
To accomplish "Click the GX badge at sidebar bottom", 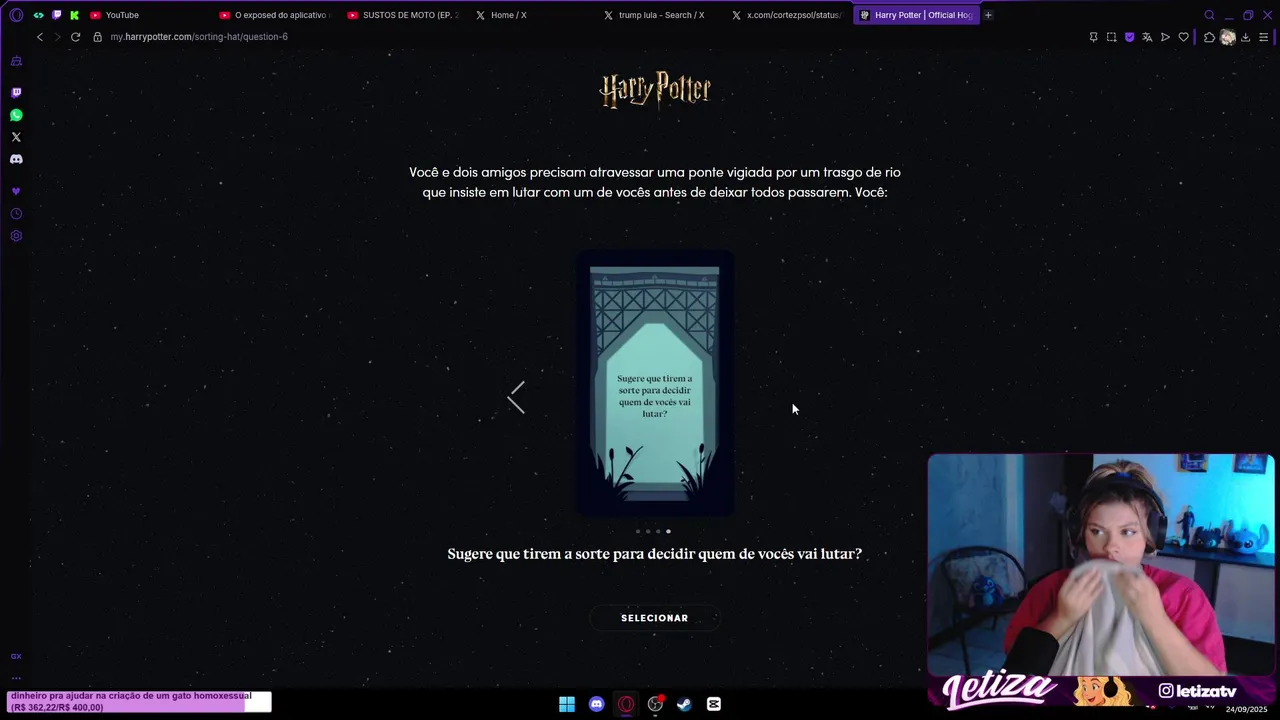I will [x=16, y=656].
